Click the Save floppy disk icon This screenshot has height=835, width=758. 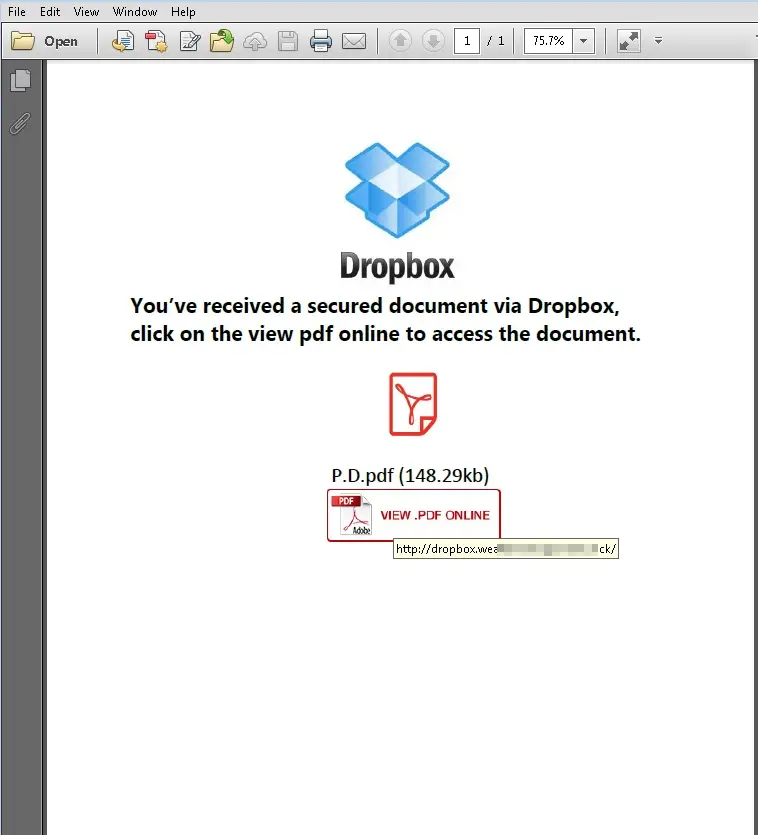pyautogui.click(x=288, y=41)
